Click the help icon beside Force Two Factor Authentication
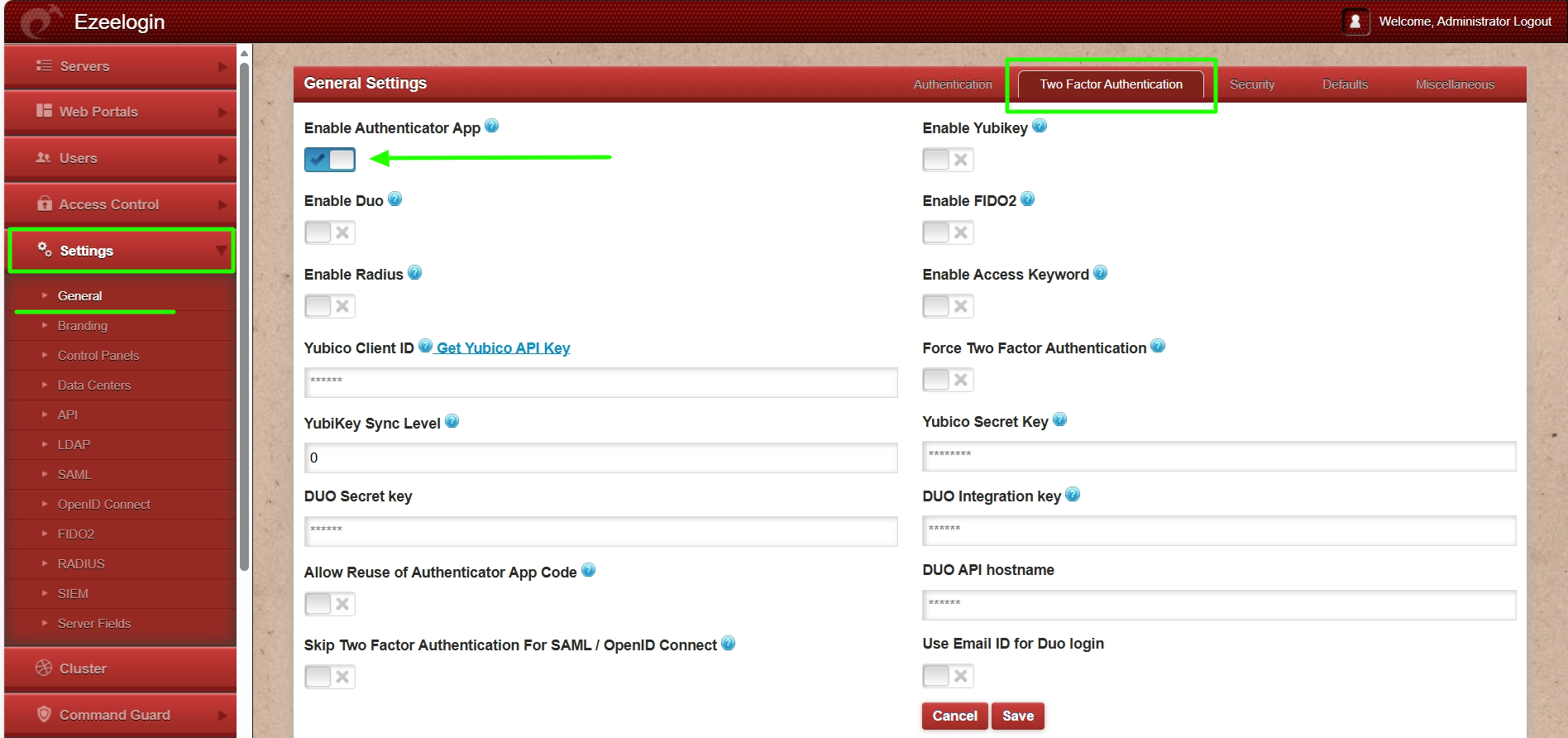The image size is (1568, 738). [x=1158, y=347]
